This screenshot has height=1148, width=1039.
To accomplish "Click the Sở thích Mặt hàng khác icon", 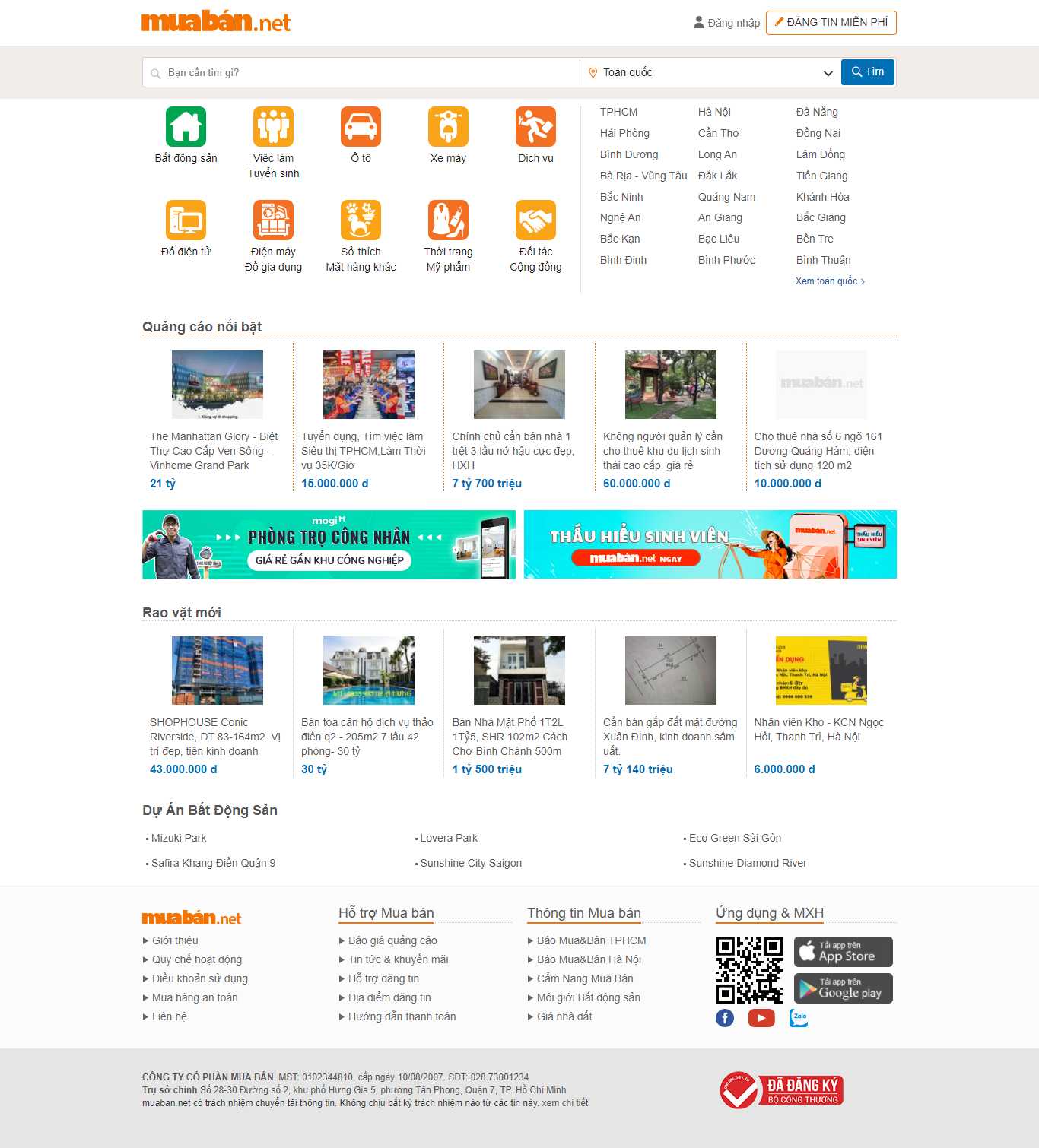I will 361,220.
